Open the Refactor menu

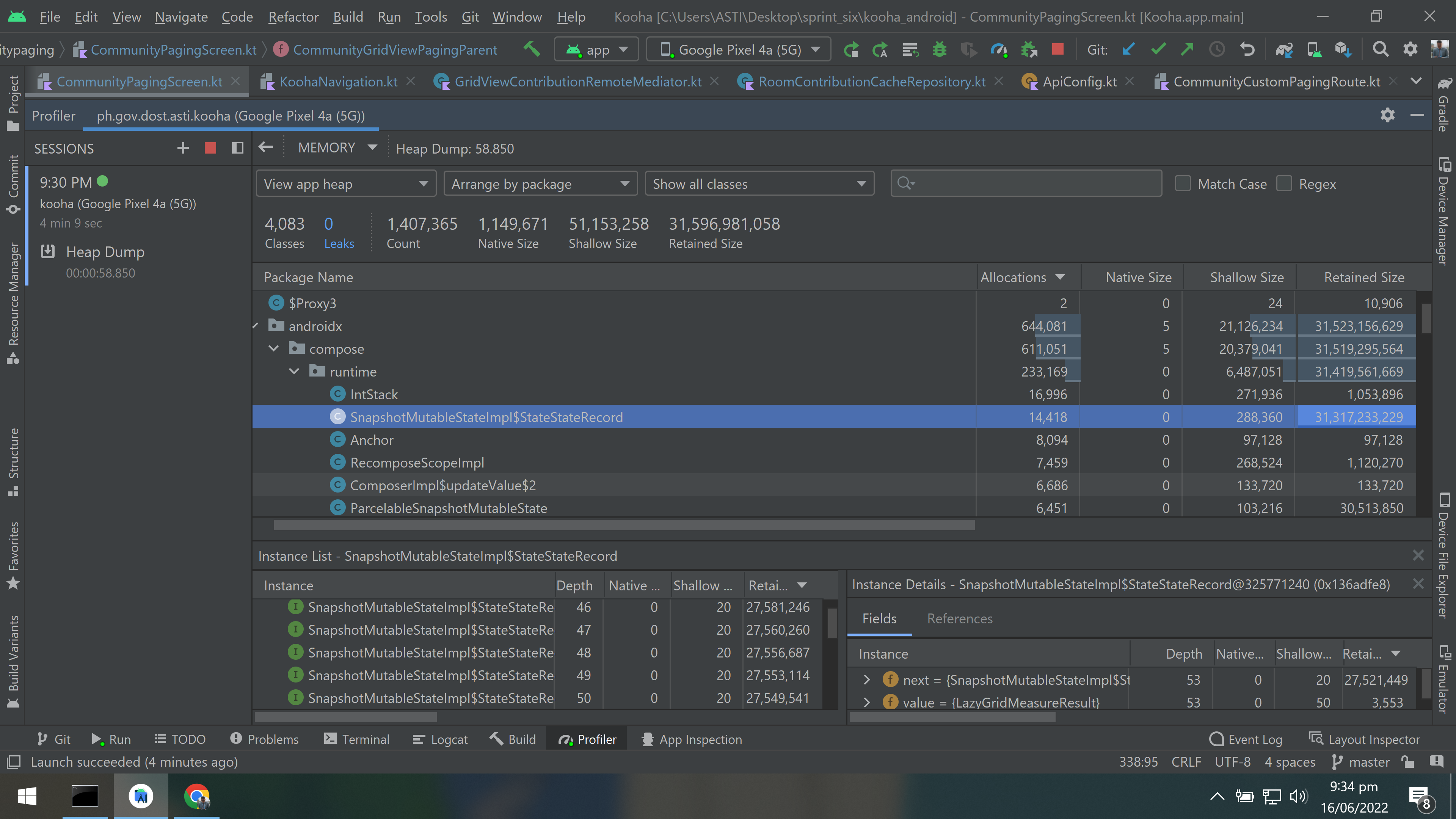tap(293, 17)
